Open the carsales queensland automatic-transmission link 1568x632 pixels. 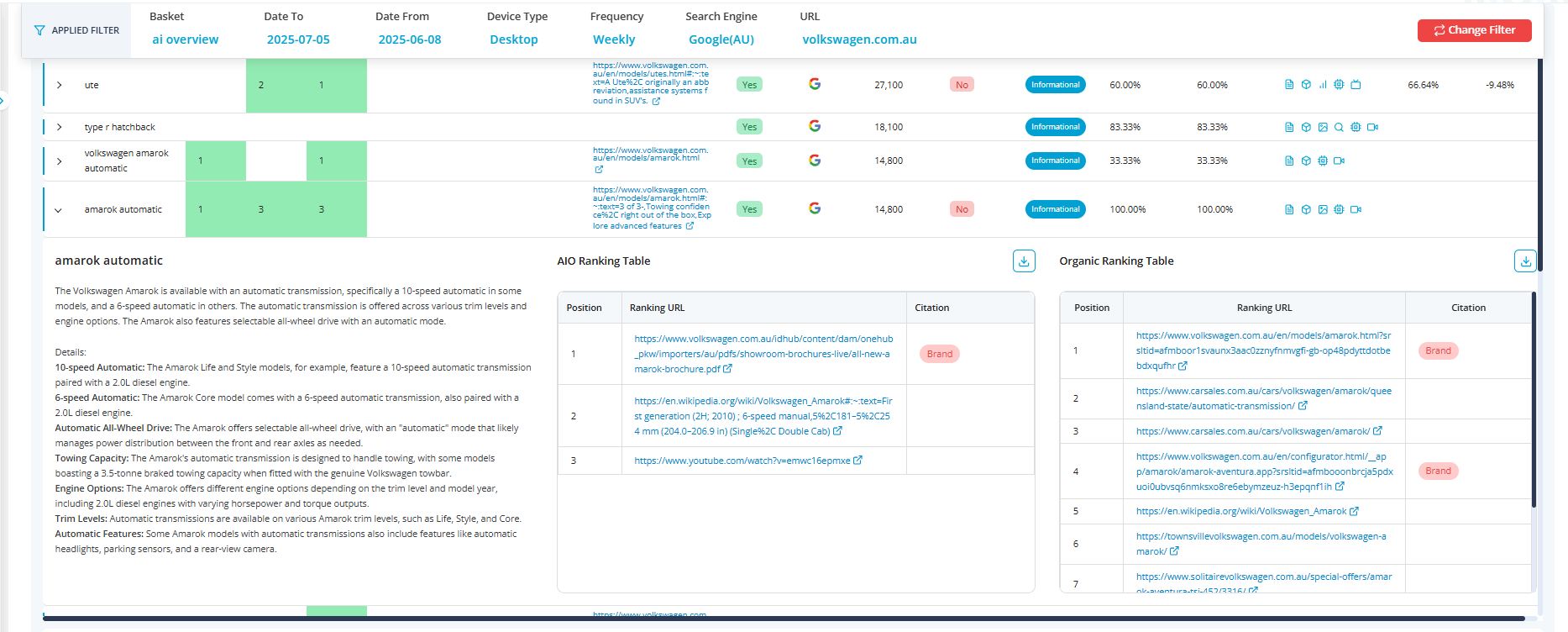[x=1264, y=398]
